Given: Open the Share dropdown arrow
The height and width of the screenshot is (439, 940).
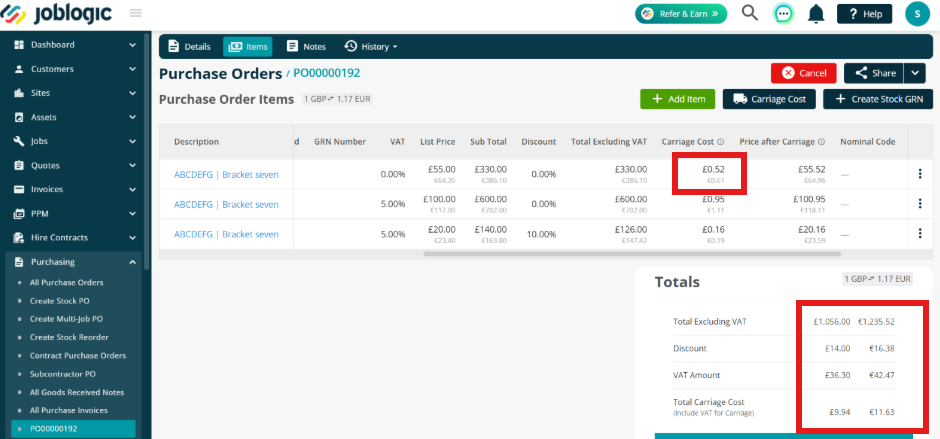Looking at the screenshot, I should click(914, 73).
